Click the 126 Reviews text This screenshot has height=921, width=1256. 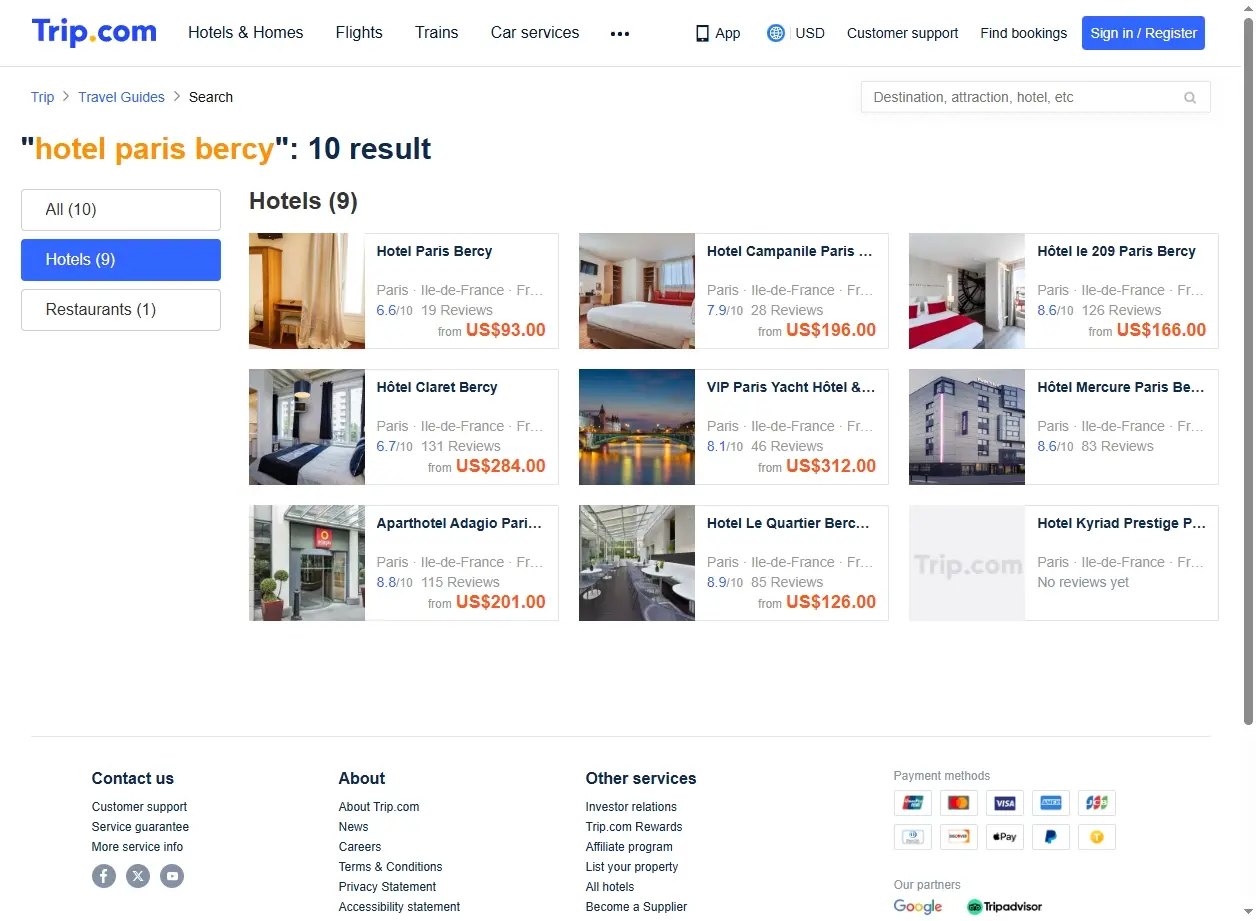coord(1121,310)
